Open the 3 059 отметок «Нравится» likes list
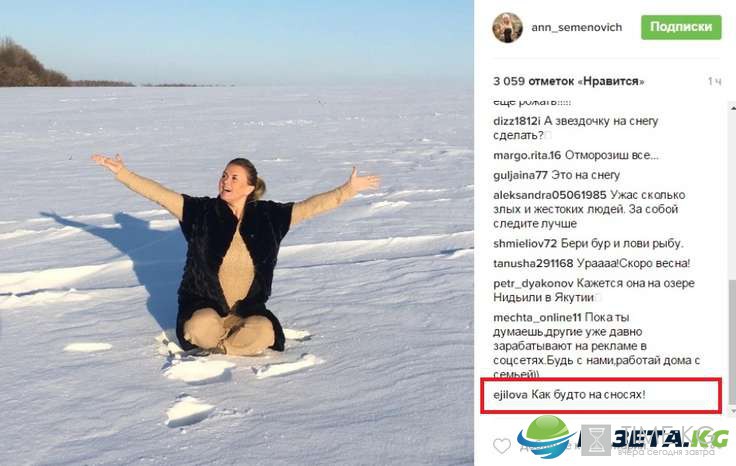Screen dimensions: 736x466 click(568, 81)
